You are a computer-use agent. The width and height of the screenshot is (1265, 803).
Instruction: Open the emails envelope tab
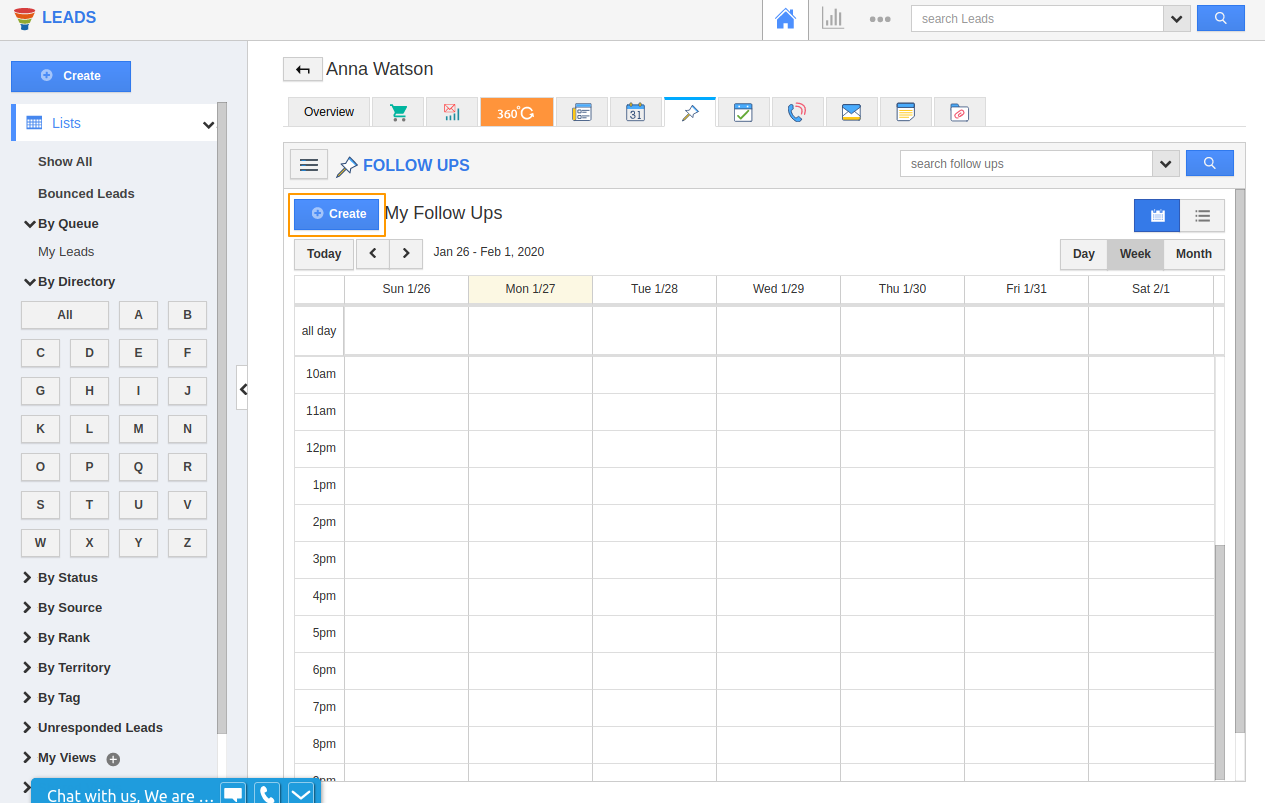851,112
